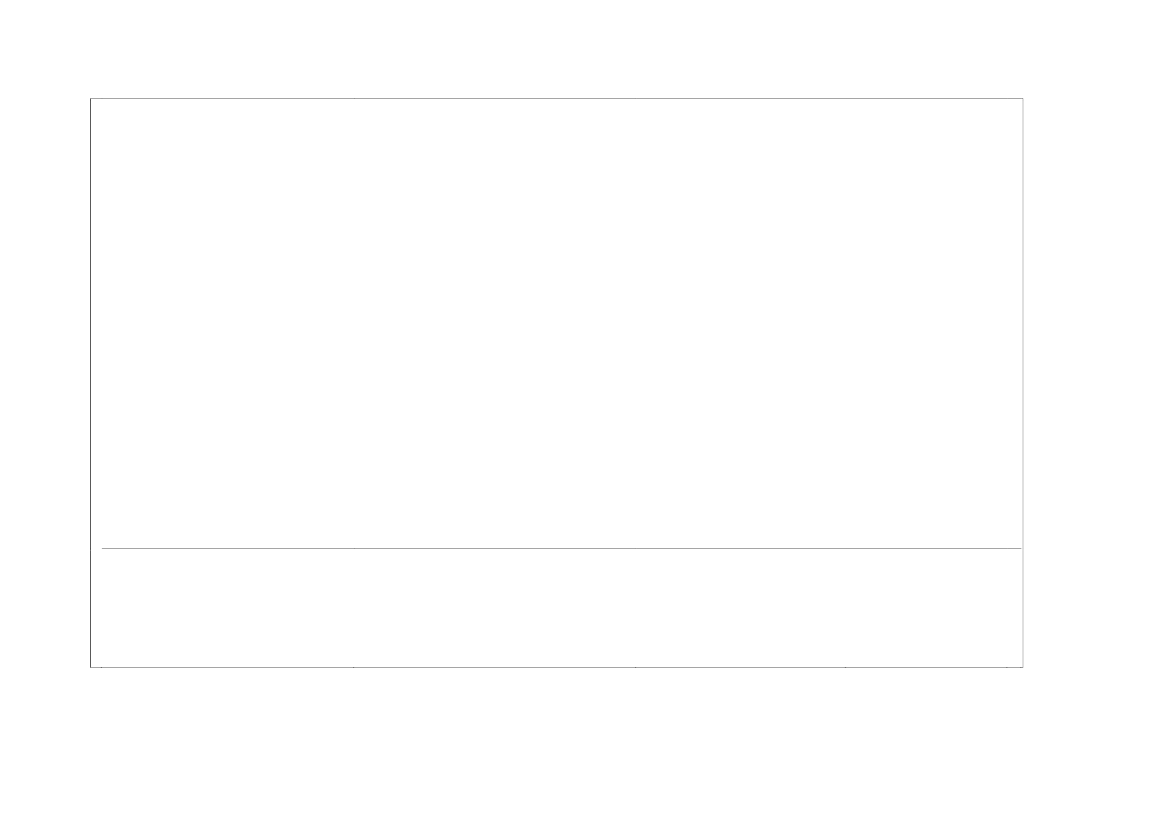Click the empty area above the horizontal line
Image resolution: width=1169 pixels, height=827 pixels.
pyautogui.click(x=557, y=323)
